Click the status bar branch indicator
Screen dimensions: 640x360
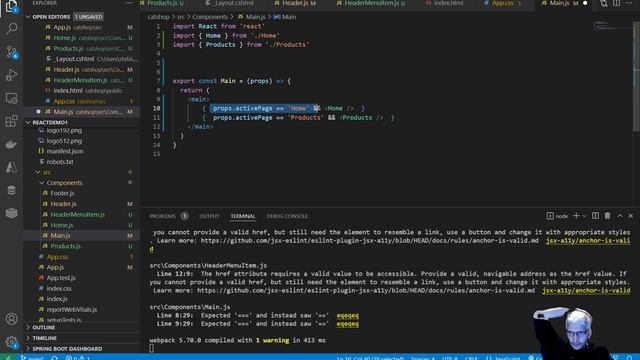33,358
